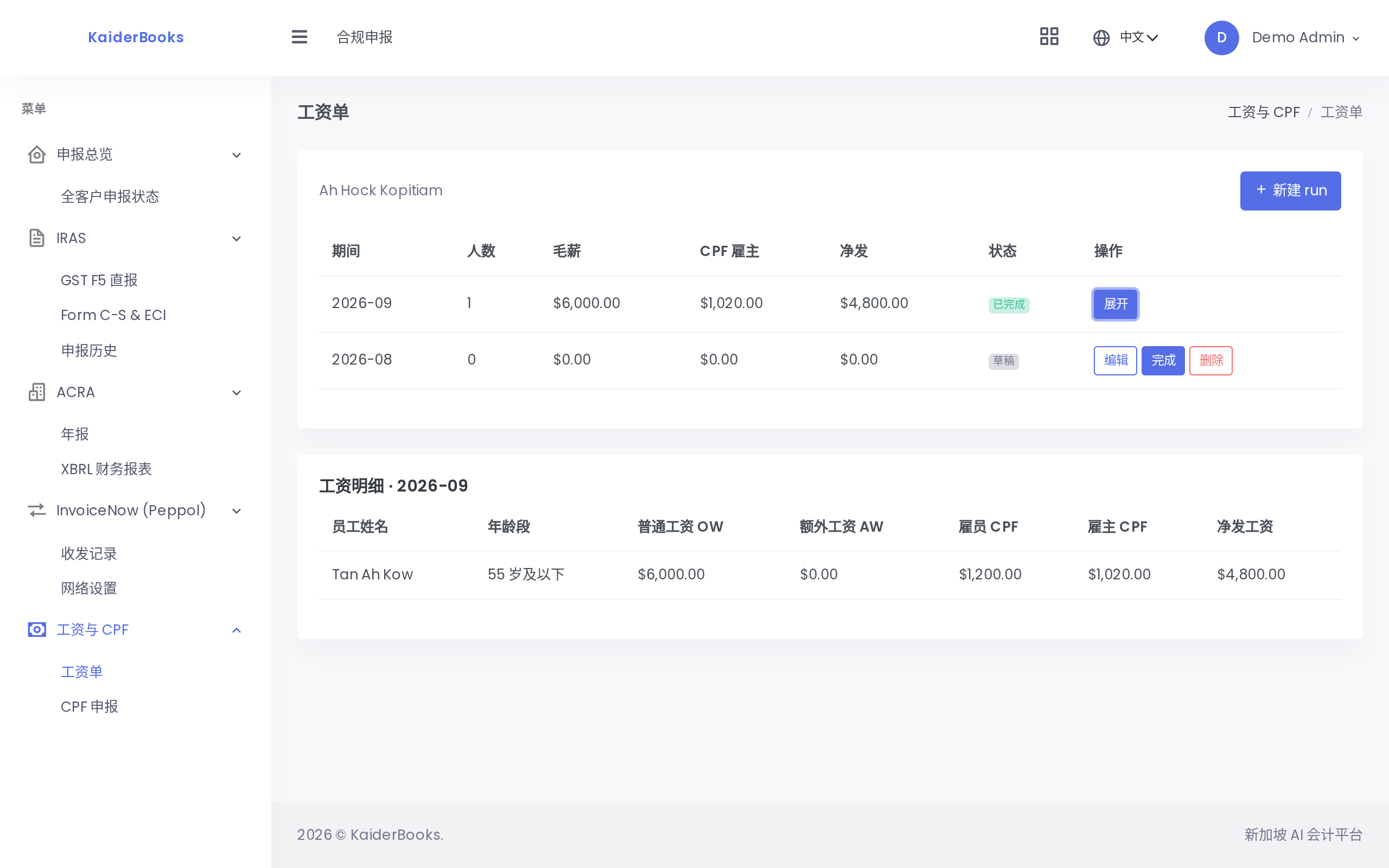Viewport: 1389px width, 868px height.
Task: Open 全客户申报状态 menu item
Action: click(110, 197)
